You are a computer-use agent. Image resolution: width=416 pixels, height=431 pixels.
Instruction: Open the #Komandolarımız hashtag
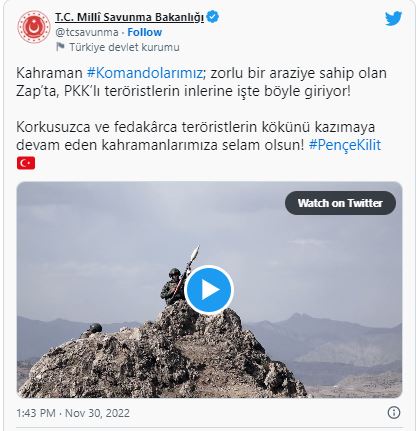coord(145,73)
